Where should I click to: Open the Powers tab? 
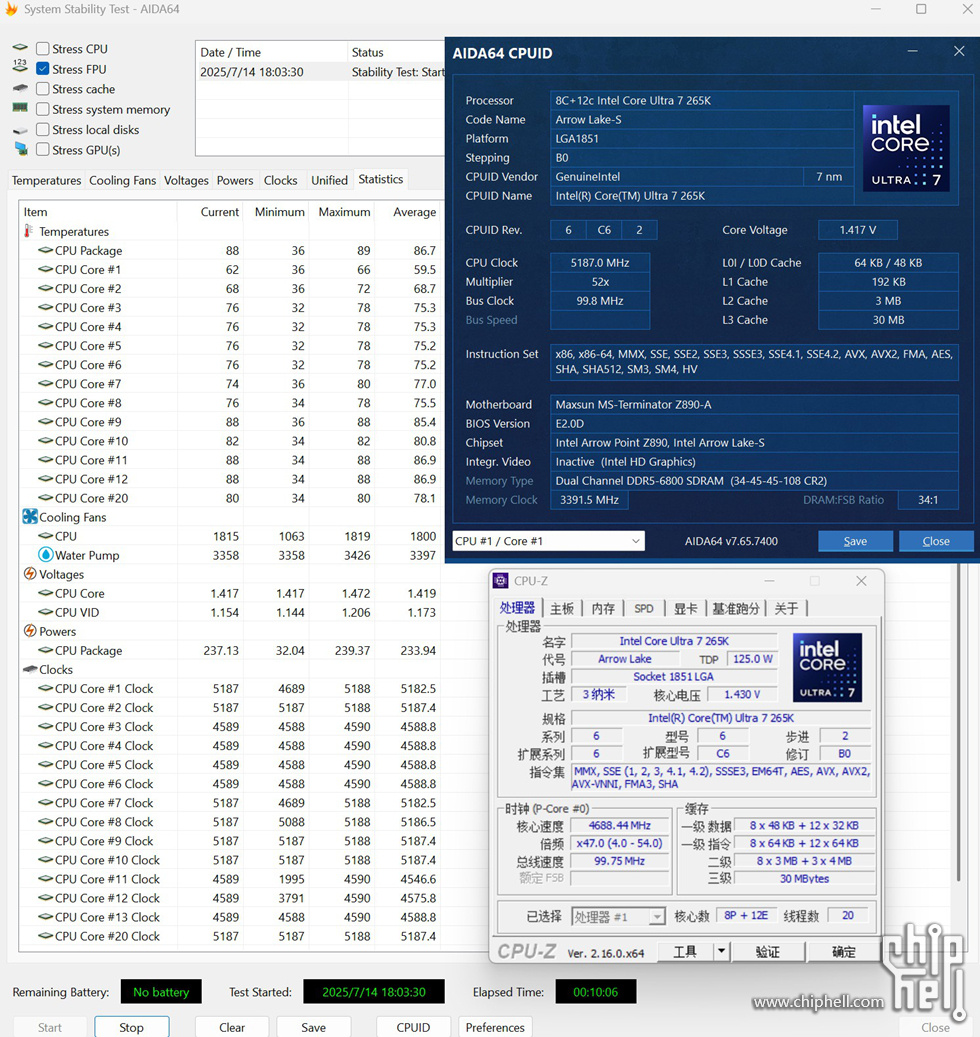point(235,181)
